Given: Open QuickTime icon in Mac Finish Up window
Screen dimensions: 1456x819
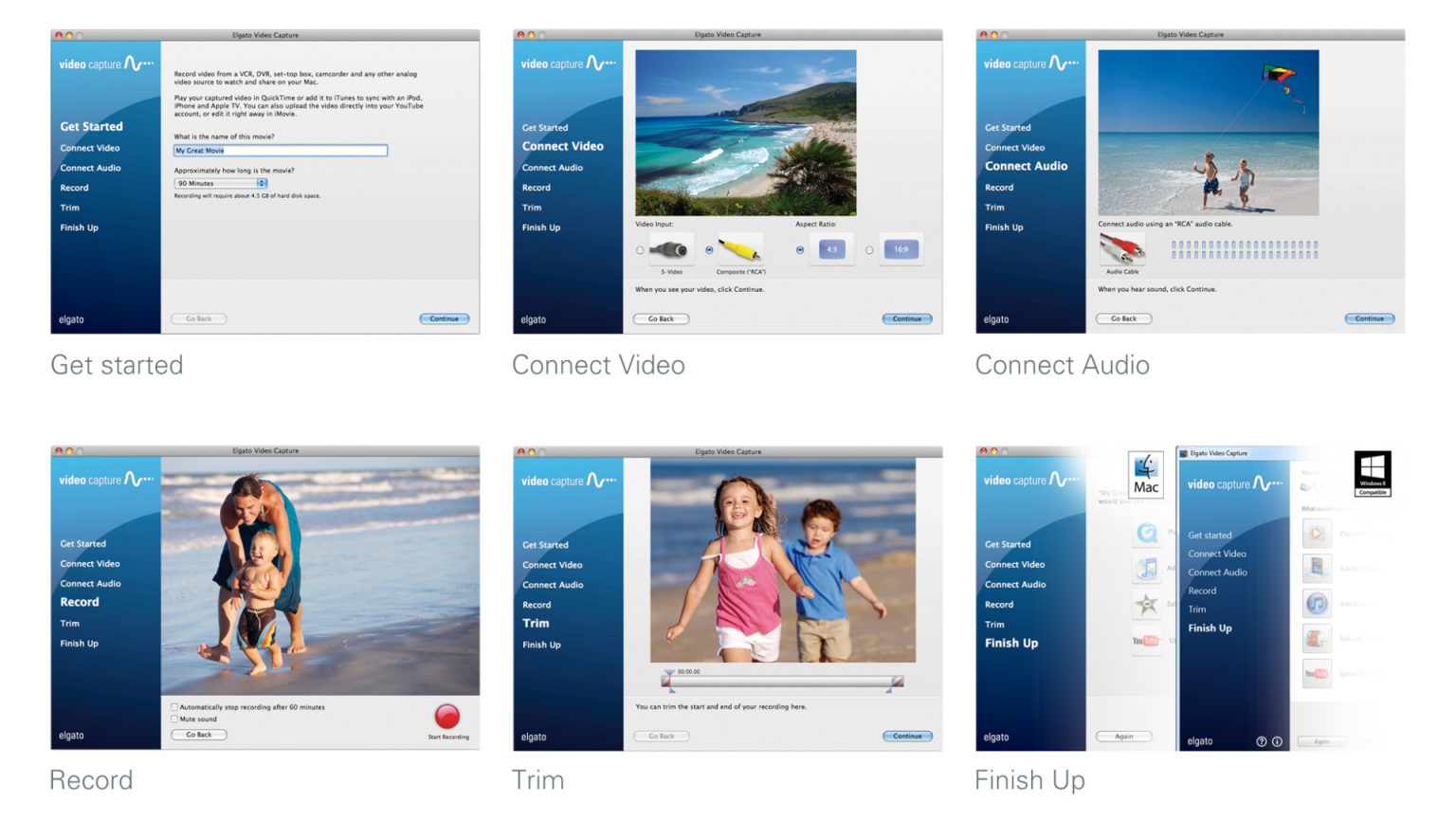Looking at the screenshot, I should (1147, 534).
